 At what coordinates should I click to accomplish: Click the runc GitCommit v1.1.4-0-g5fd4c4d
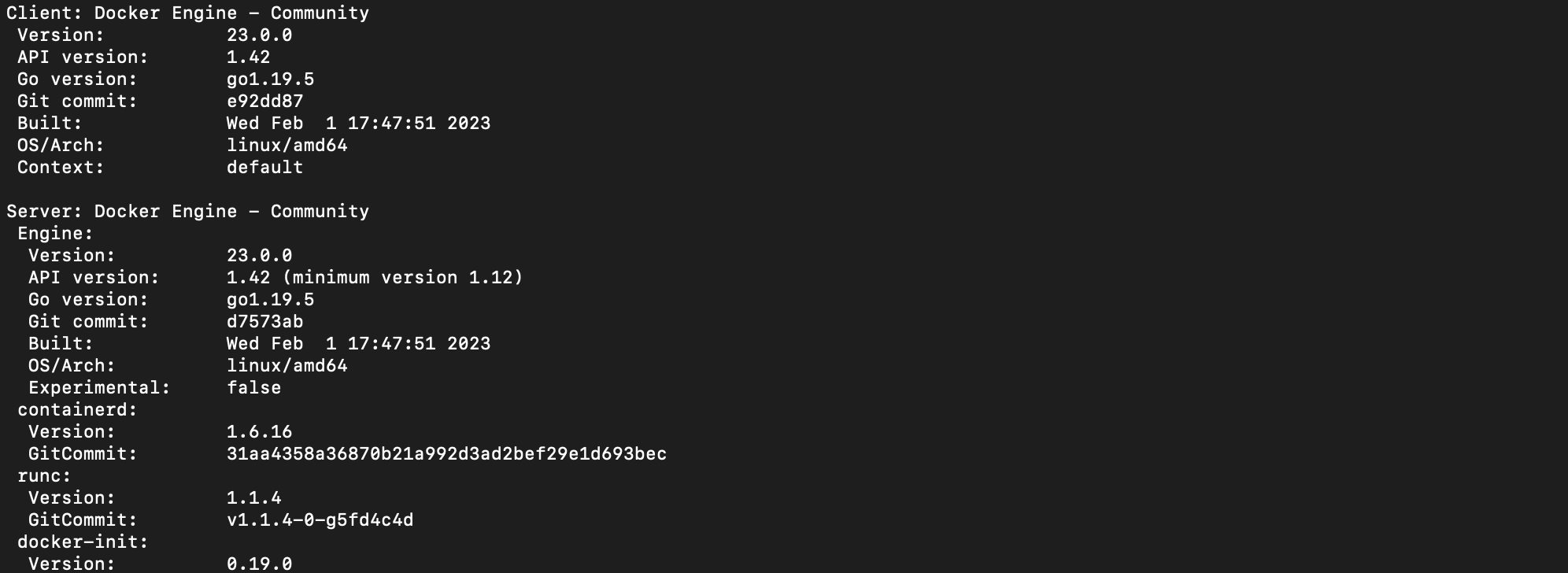tap(320, 520)
